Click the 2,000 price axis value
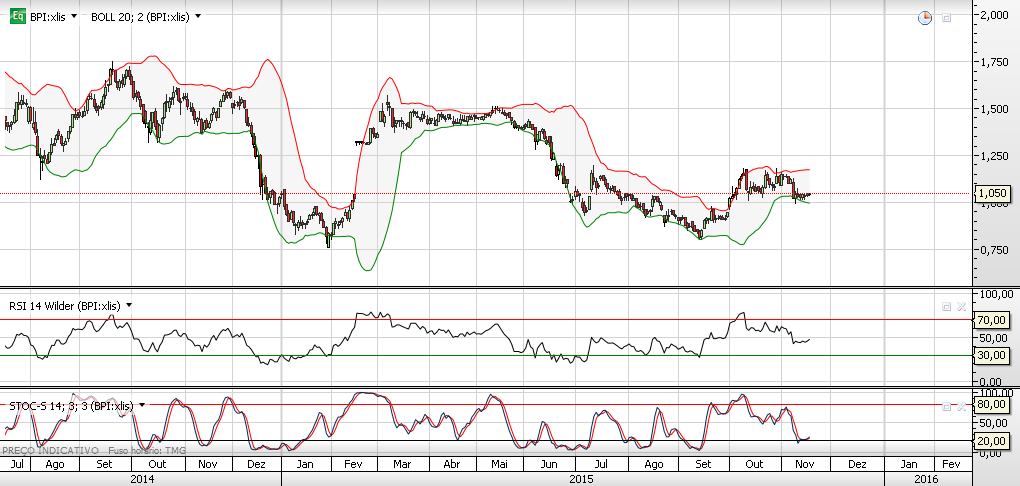The height and width of the screenshot is (486, 1020). (994, 16)
